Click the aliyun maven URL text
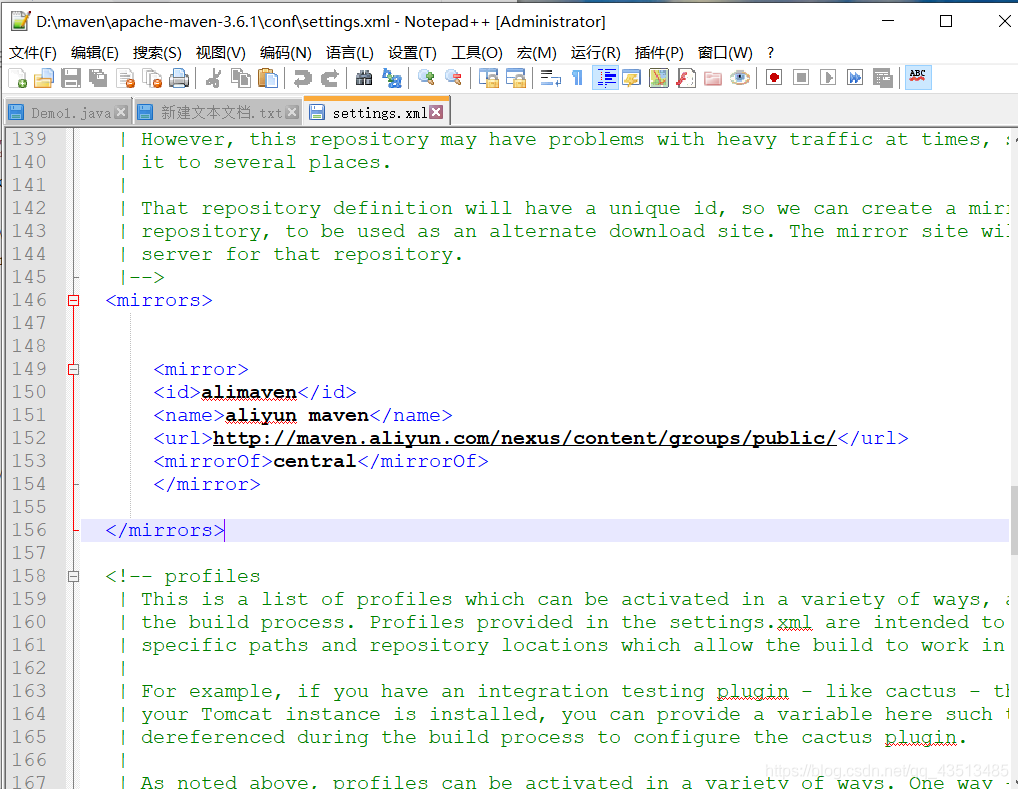1018x789 pixels. click(525, 438)
